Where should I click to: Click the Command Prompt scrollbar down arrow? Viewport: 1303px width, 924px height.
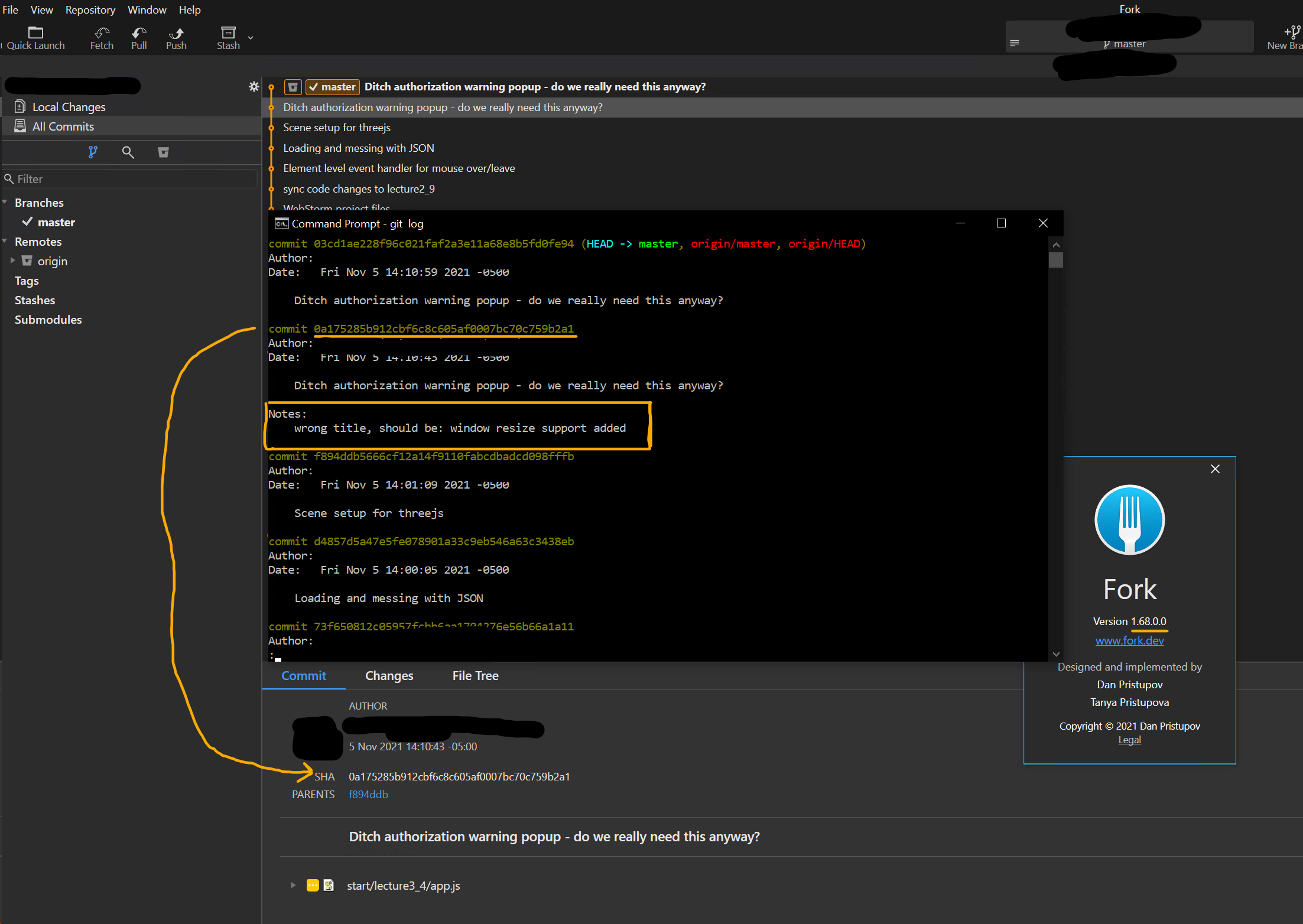pyautogui.click(x=1056, y=653)
